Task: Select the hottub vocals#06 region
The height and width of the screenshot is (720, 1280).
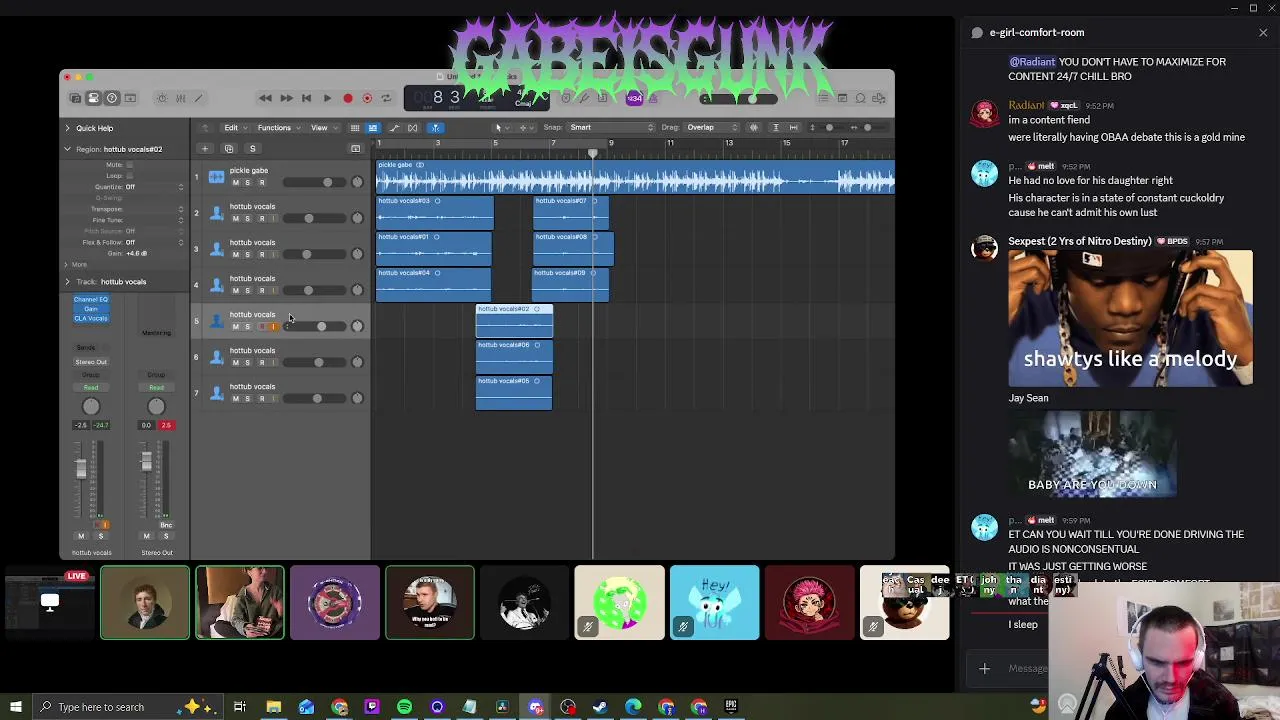Action: tap(514, 356)
